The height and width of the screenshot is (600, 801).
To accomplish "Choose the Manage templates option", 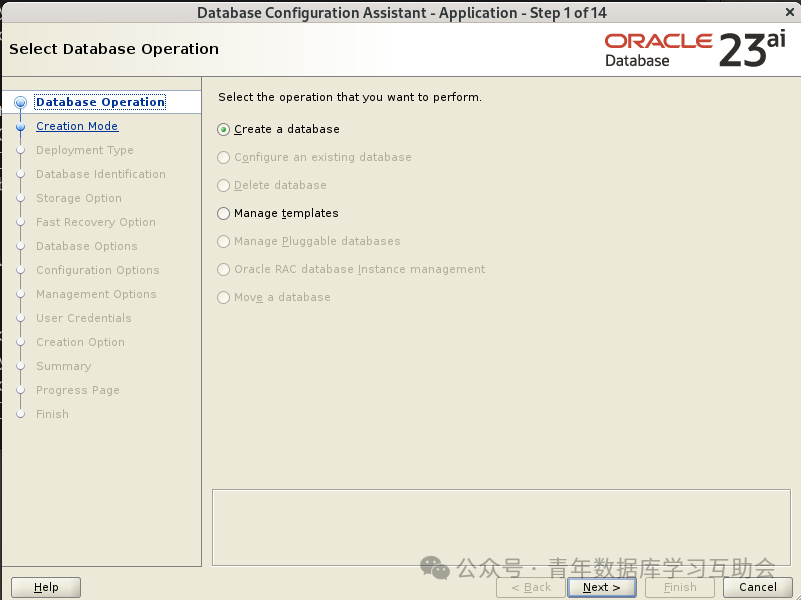I will (223, 213).
